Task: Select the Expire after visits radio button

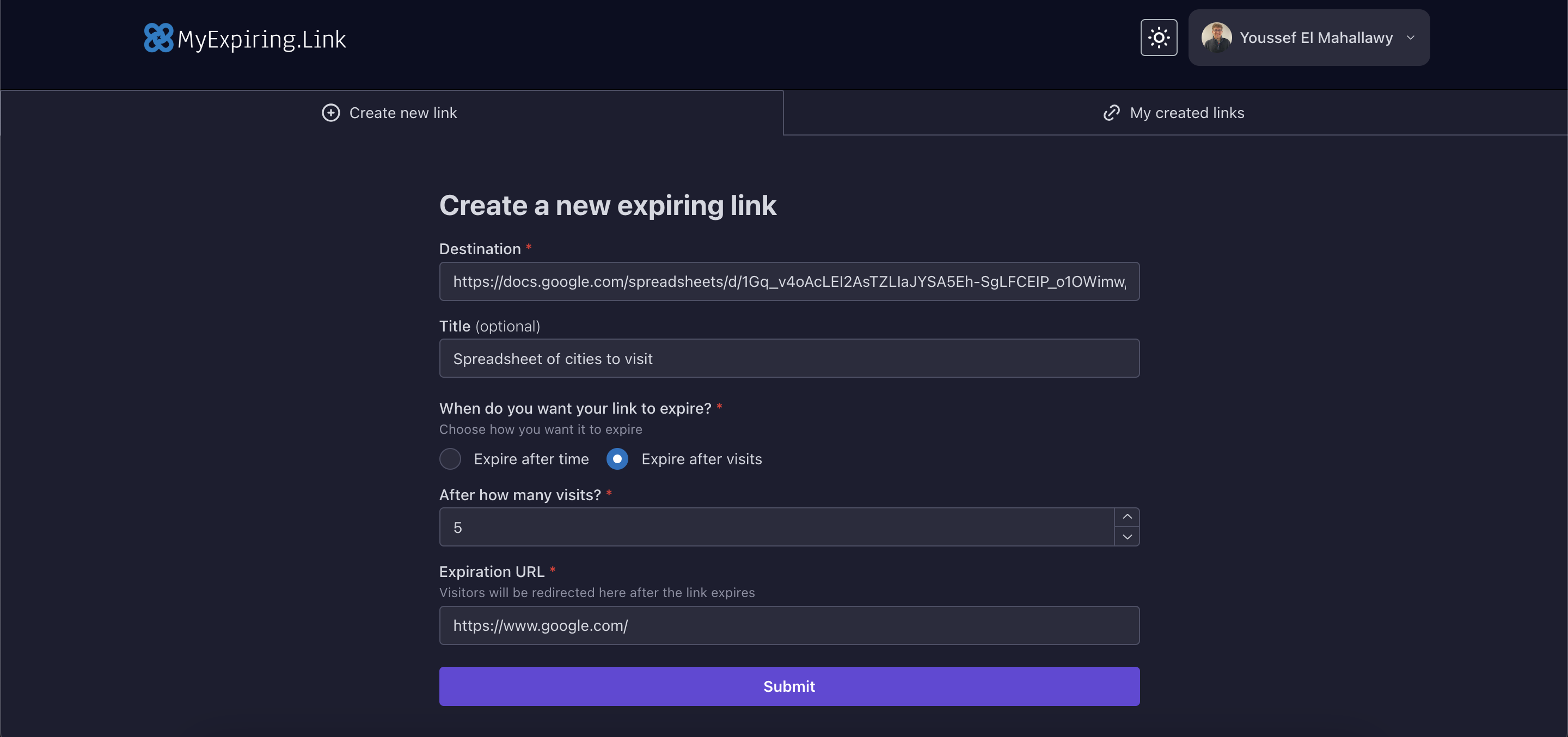Action: [x=617, y=459]
